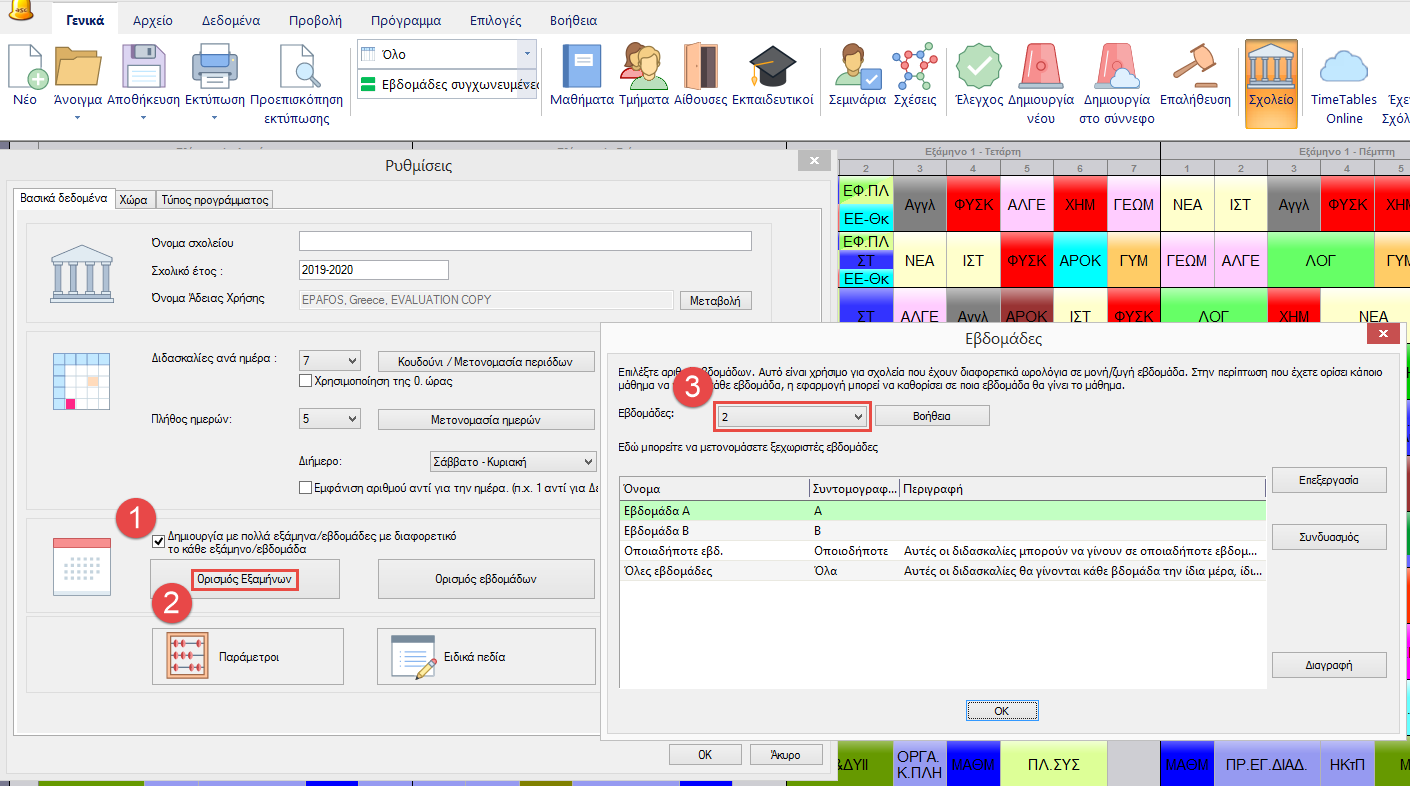Open the Τμήματα (Classes) icon
The image size is (1410, 786).
(644, 68)
